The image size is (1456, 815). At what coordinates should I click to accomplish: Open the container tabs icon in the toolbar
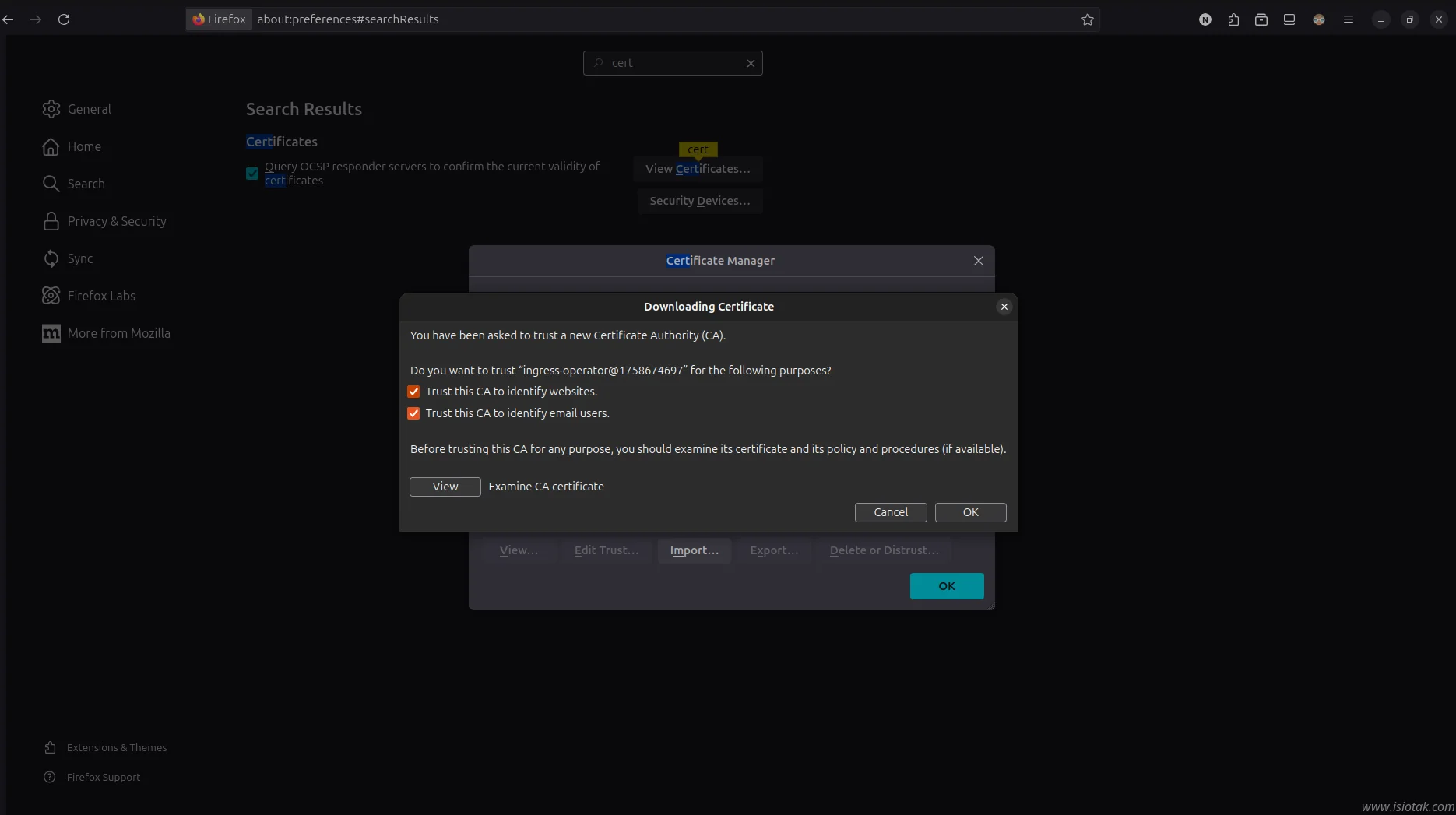coord(1261,19)
